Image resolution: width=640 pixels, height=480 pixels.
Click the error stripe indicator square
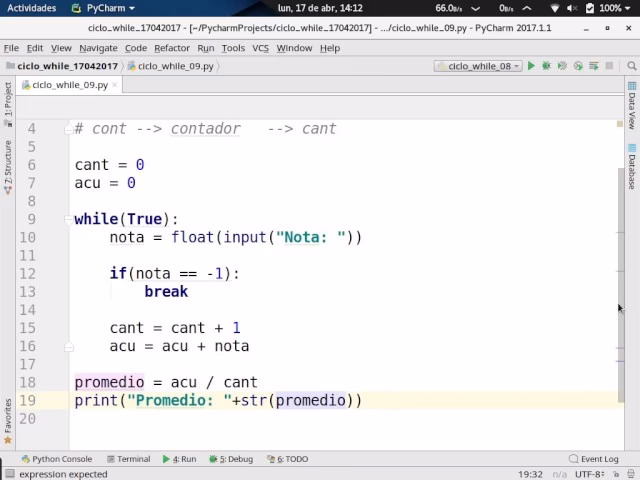[620, 124]
